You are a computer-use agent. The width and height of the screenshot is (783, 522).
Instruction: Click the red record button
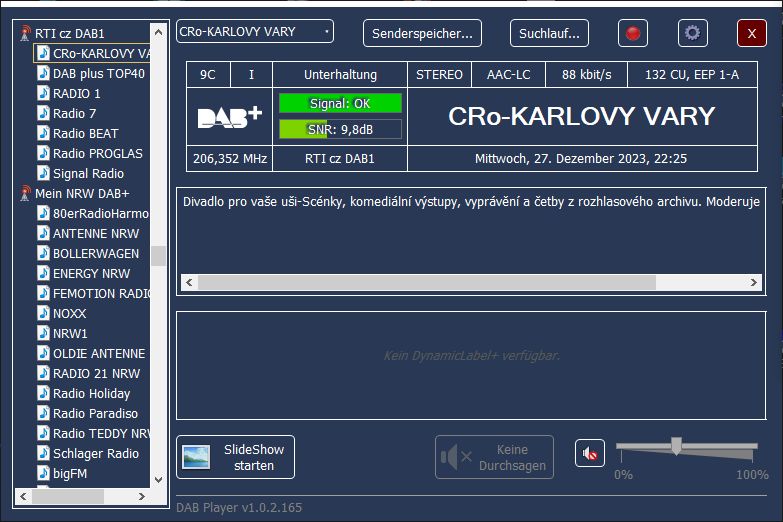click(632, 33)
